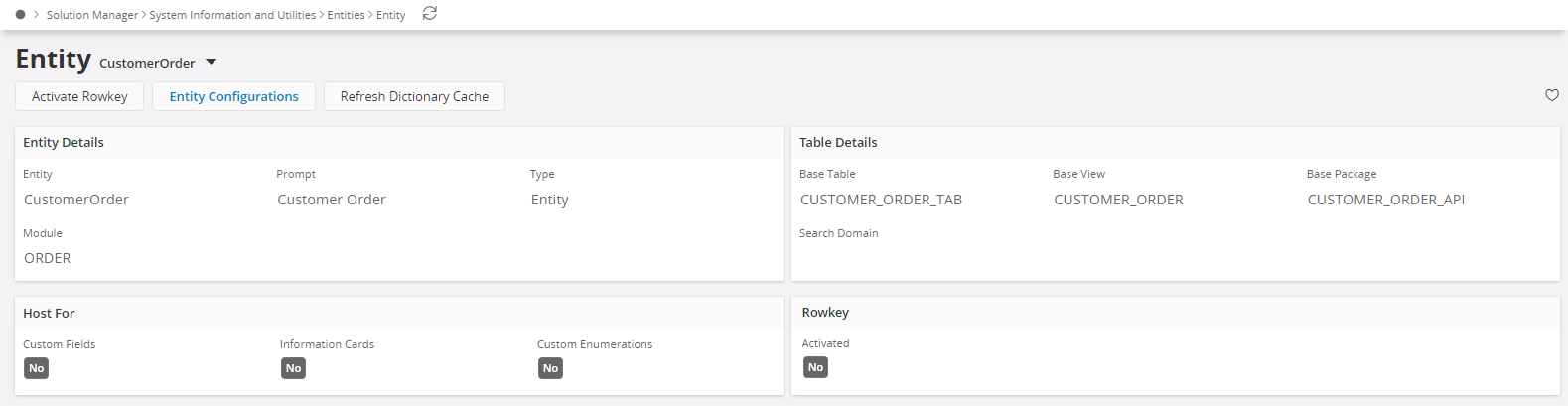This screenshot has height=406, width=1568.
Task: Click the refresh page icon
Action: click(430, 14)
